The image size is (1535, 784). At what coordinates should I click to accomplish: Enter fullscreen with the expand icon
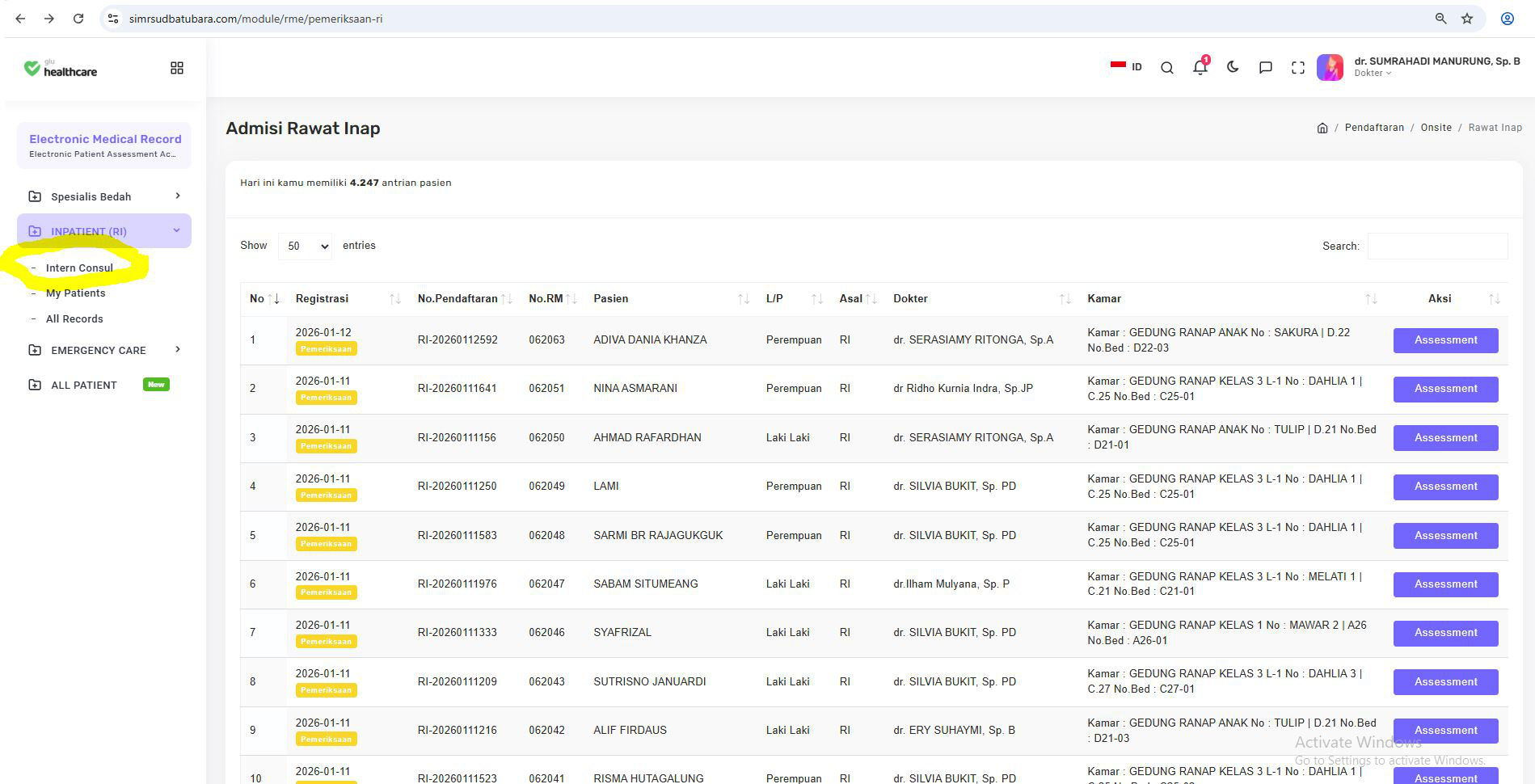pos(1298,68)
